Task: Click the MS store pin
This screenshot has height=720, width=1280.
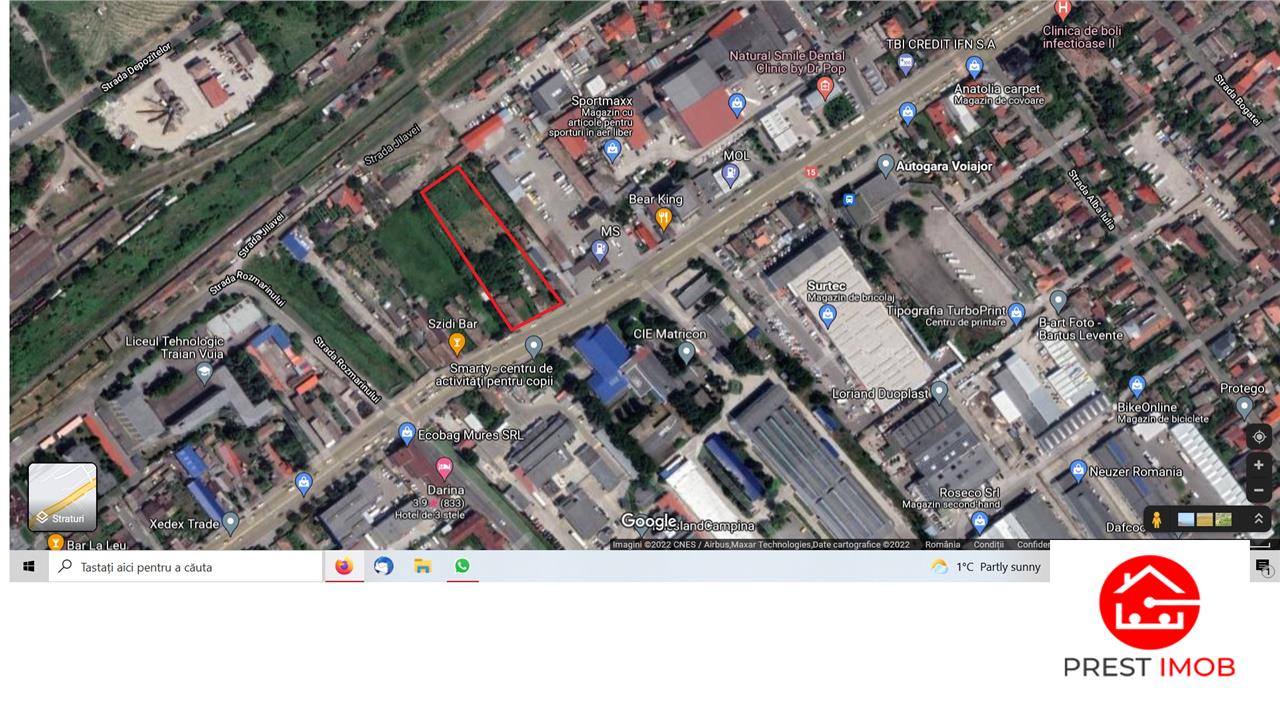Action: [600, 251]
